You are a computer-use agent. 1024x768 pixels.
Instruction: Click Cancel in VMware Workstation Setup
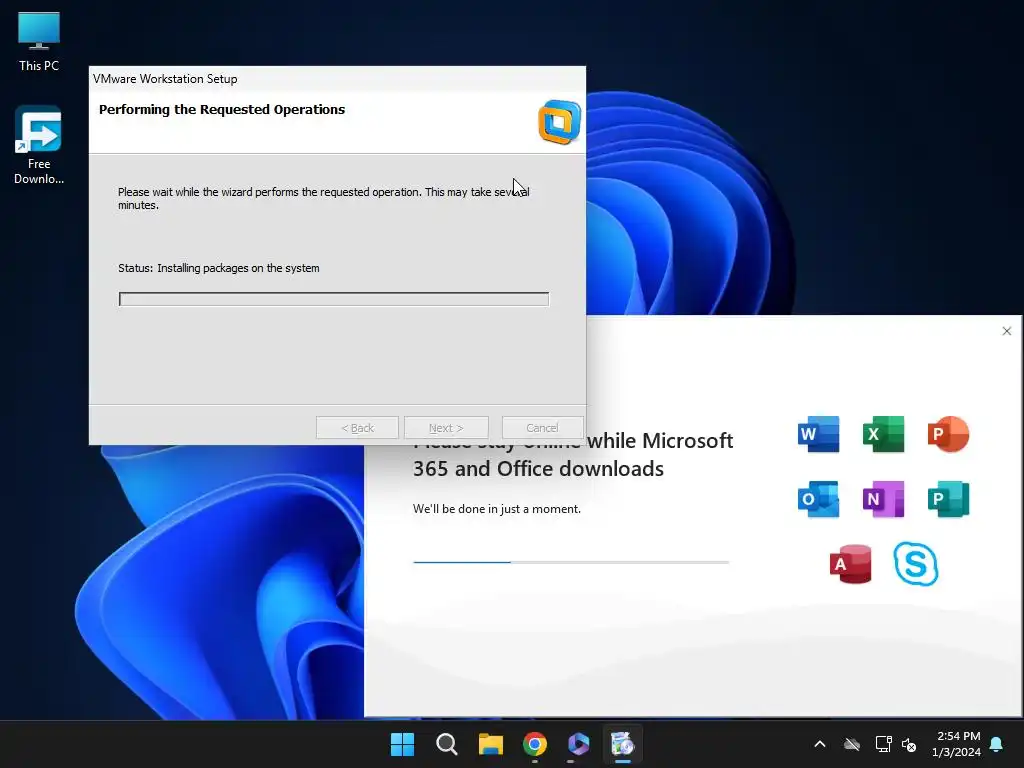(542, 428)
